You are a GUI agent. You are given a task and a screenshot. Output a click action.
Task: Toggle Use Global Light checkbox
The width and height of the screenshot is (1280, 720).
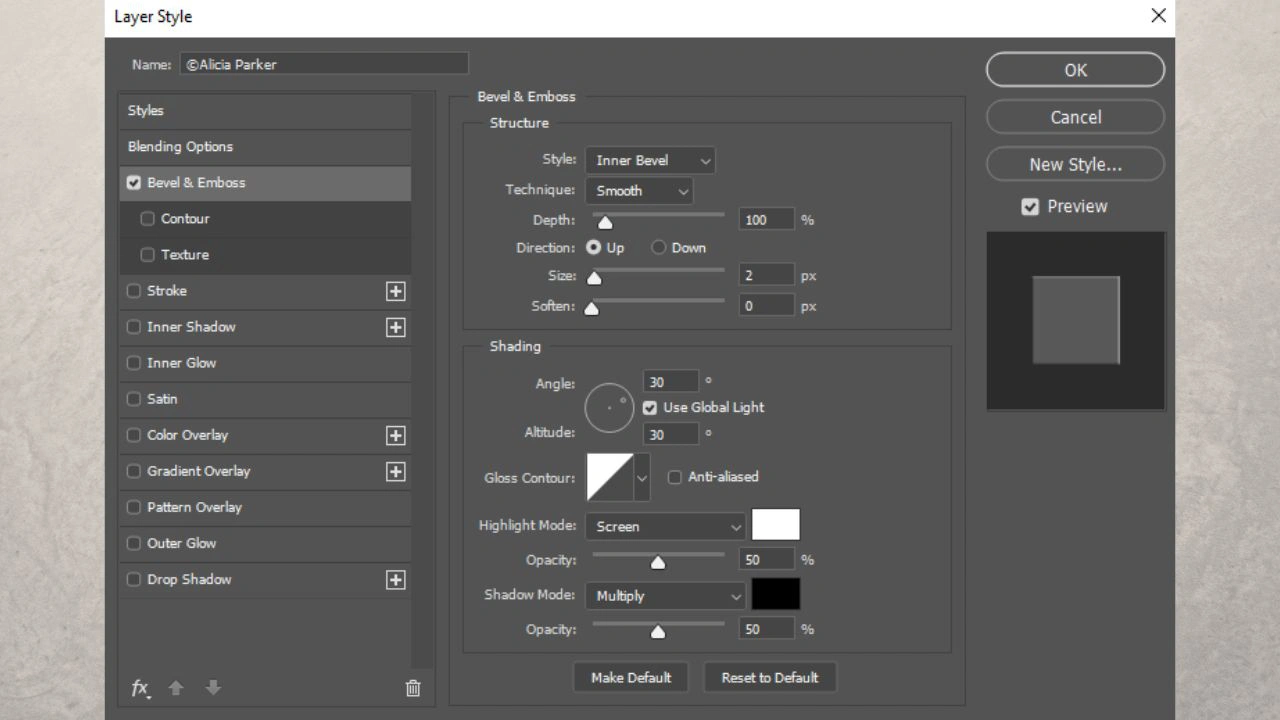[650, 408]
